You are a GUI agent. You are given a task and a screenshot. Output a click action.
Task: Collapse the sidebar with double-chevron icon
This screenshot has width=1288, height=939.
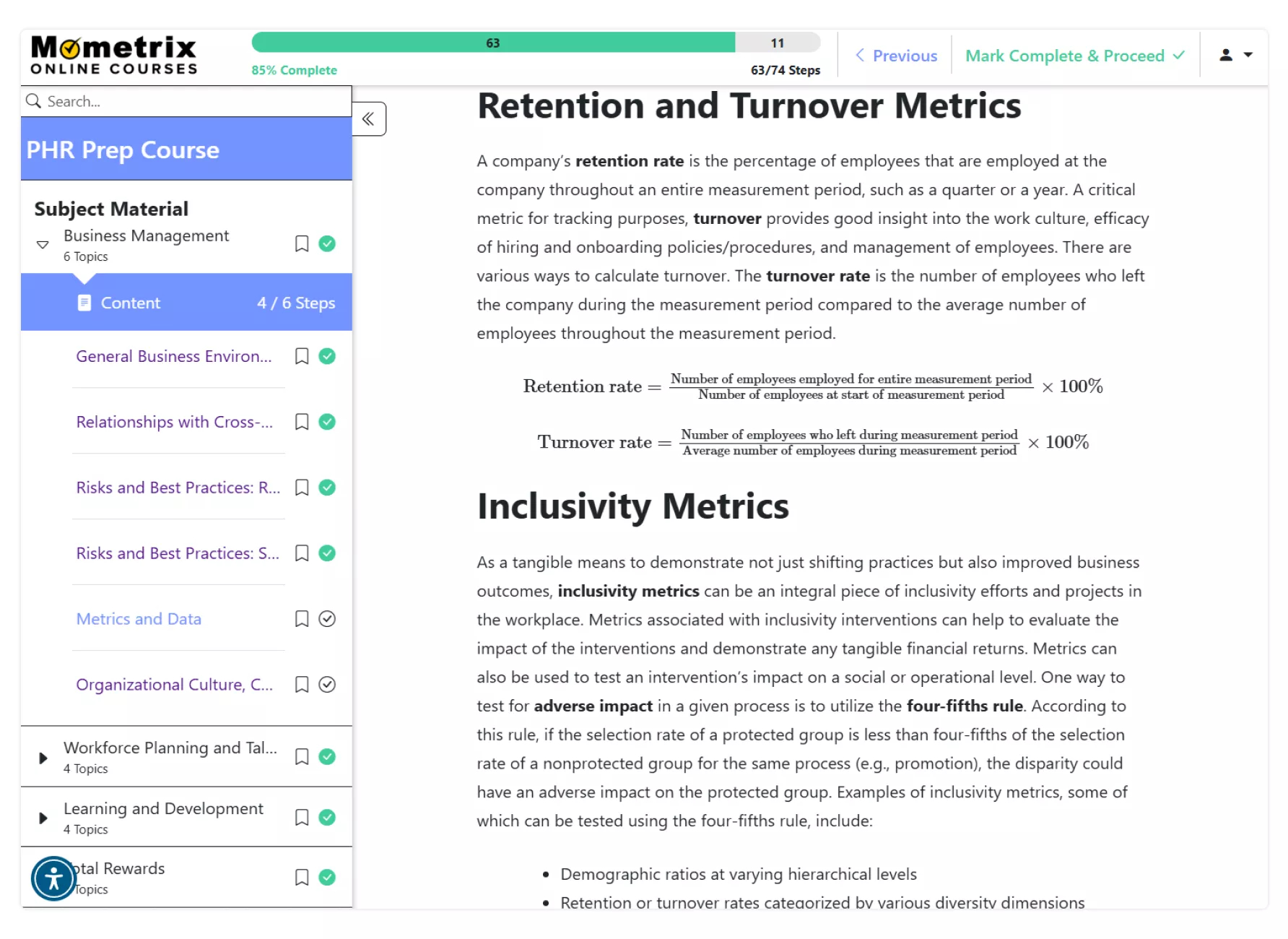369,119
